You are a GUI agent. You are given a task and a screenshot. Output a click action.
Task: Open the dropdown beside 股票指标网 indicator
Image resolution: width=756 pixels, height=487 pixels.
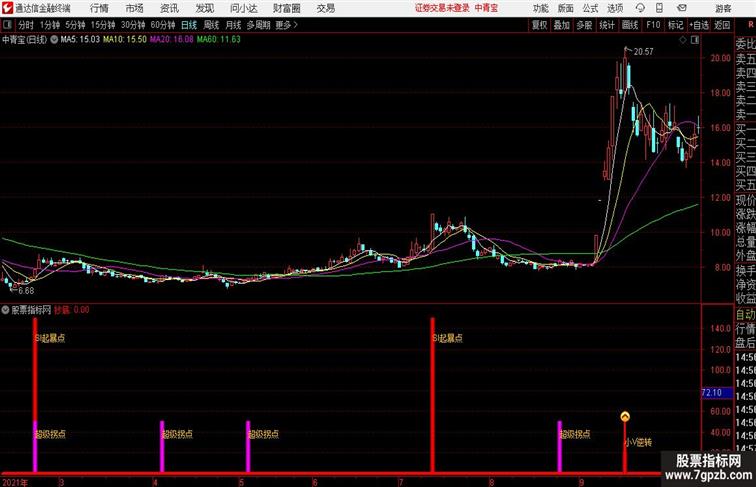tap(5, 310)
